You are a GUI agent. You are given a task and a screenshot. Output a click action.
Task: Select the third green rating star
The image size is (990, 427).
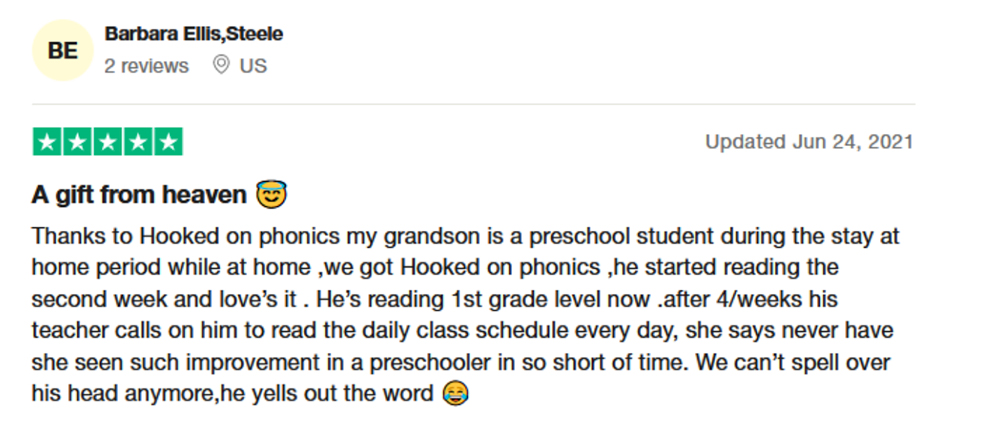click(x=107, y=141)
